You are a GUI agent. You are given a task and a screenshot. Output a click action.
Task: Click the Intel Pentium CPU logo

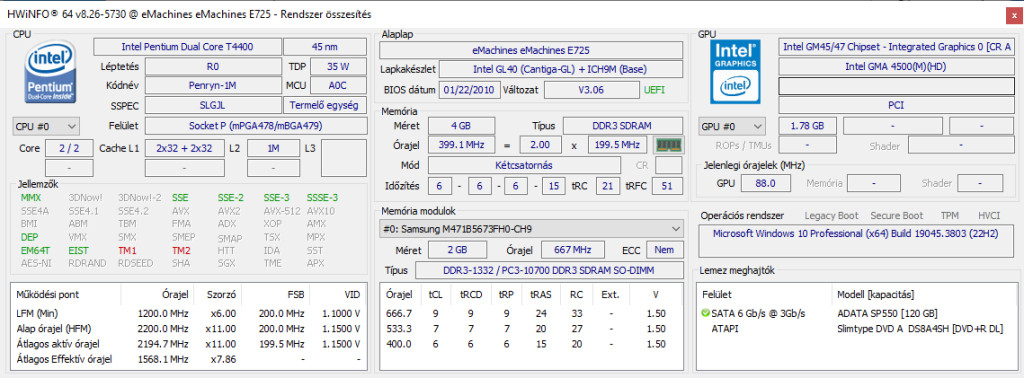pyautogui.click(x=51, y=72)
